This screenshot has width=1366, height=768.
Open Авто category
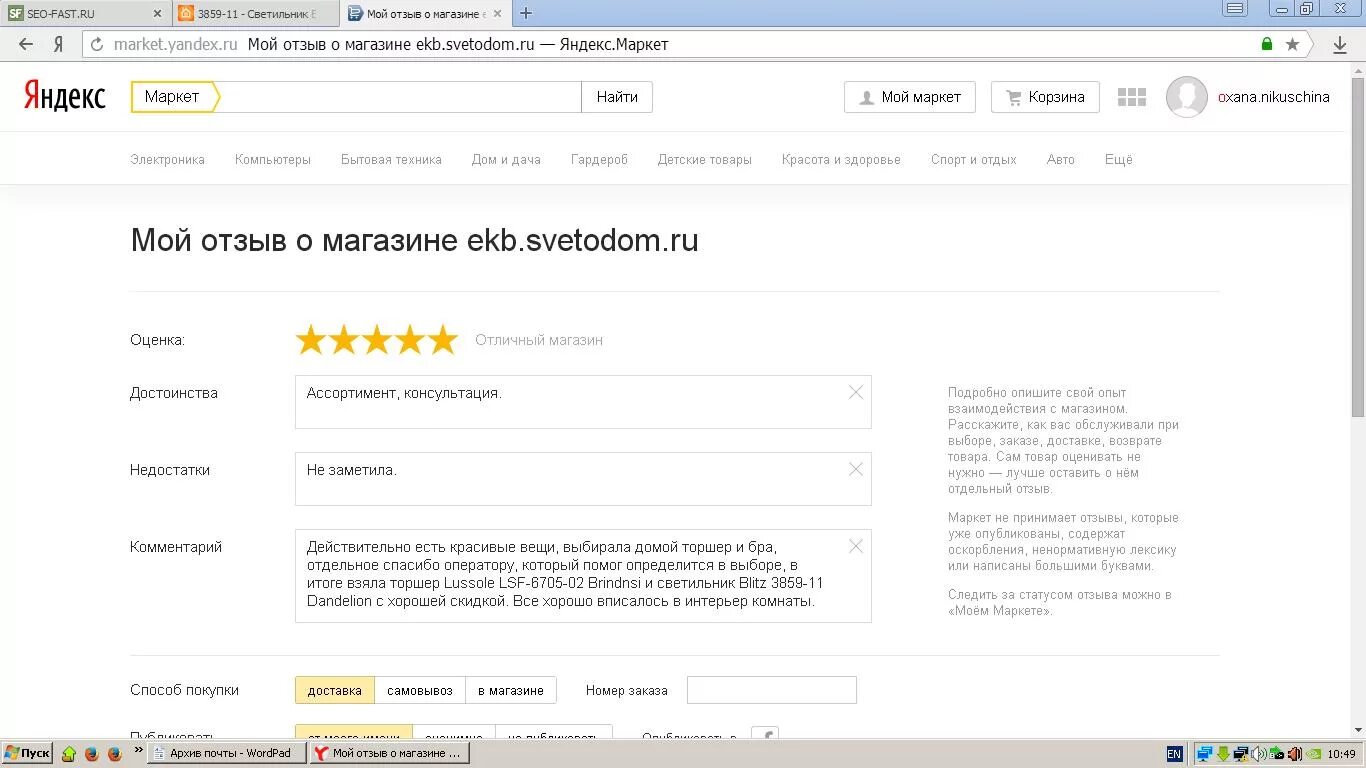1060,160
